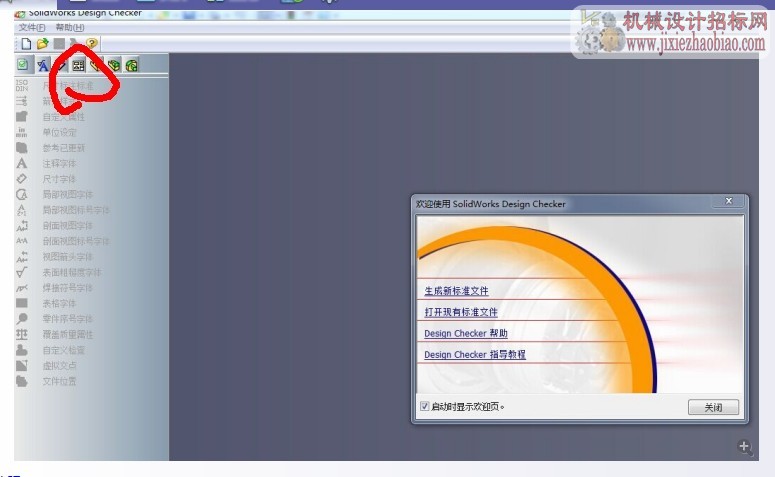Open the 文件(F) menu
Viewport: 775px width, 477px height.
(32, 27)
